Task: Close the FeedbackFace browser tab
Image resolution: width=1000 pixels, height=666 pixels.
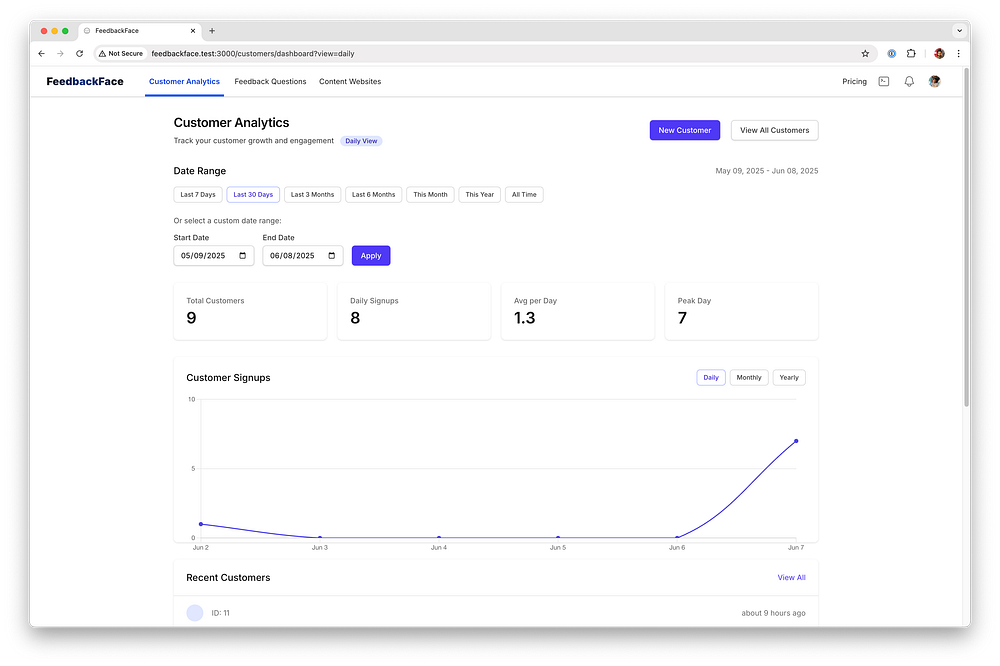Action: 193,31
